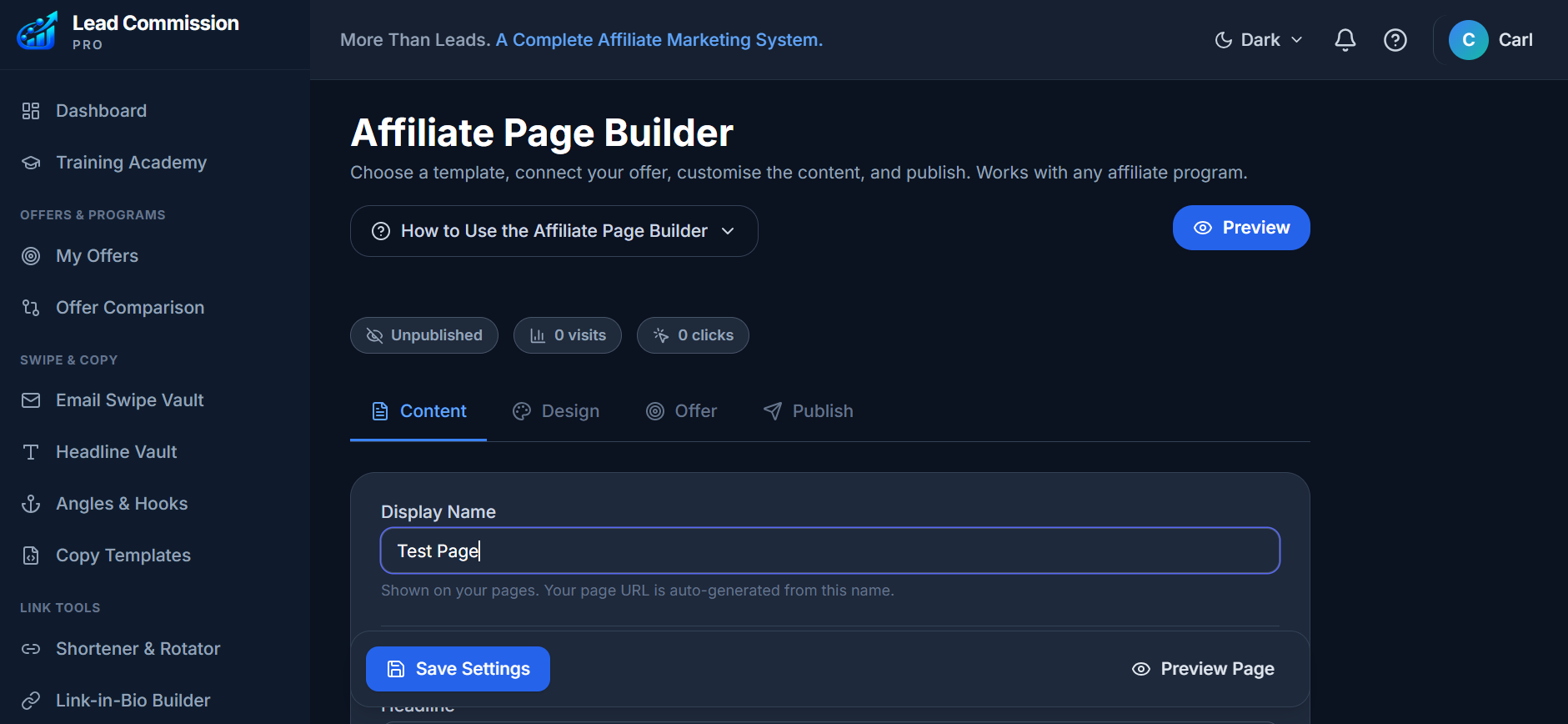The image size is (1568, 724).
Task: Switch to the Content tab
Action: pyautogui.click(x=418, y=411)
